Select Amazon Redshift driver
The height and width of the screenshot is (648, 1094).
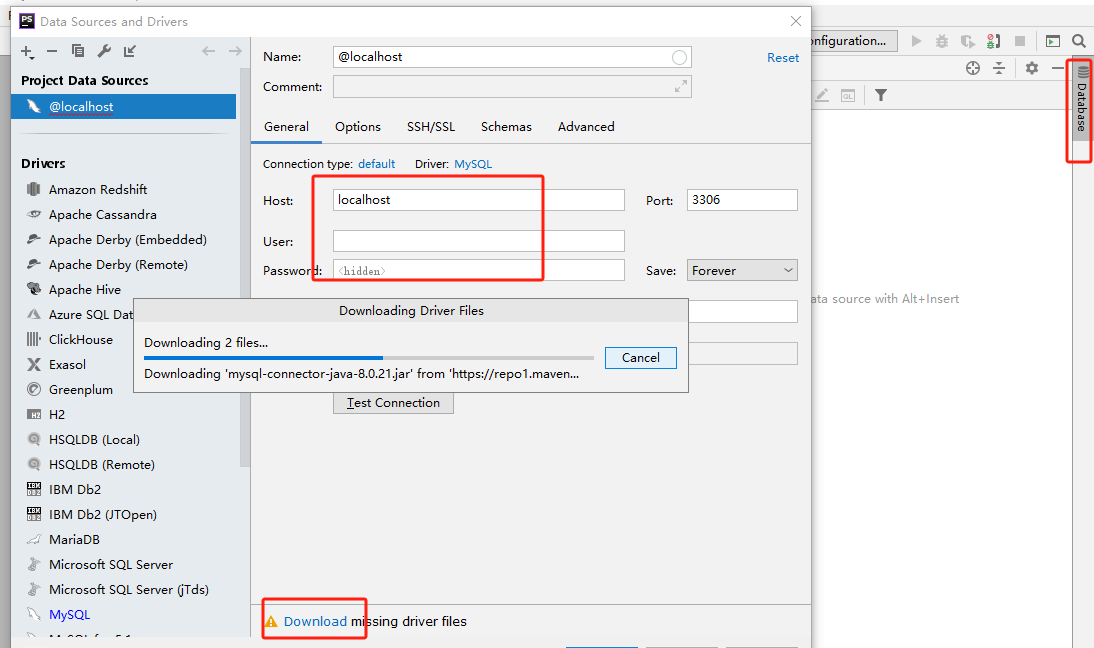[x=98, y=190]
